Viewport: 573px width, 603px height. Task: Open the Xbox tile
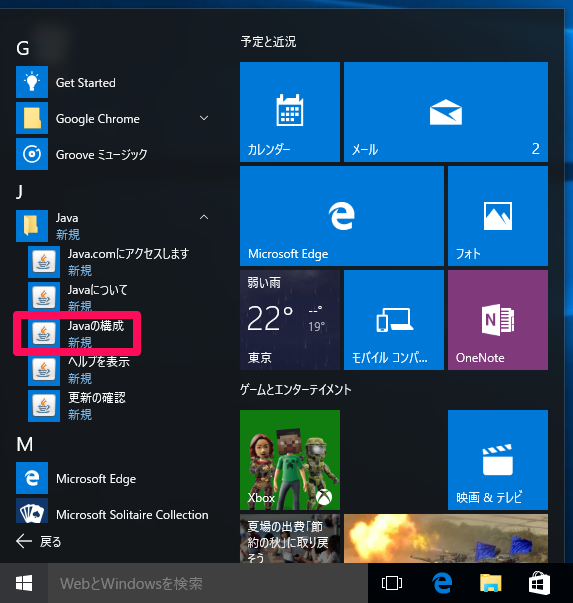290,460
